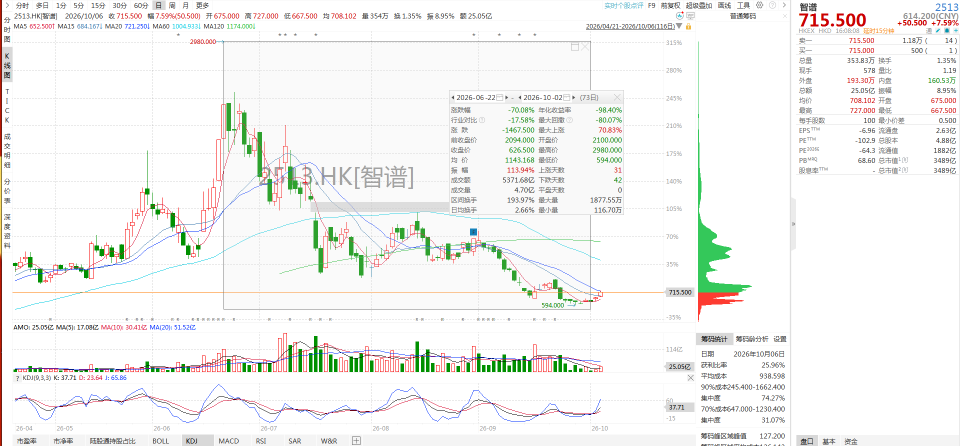Switch indicator to MACD
Viewport: 960px width, 446px height.
(x=229, y=440)
